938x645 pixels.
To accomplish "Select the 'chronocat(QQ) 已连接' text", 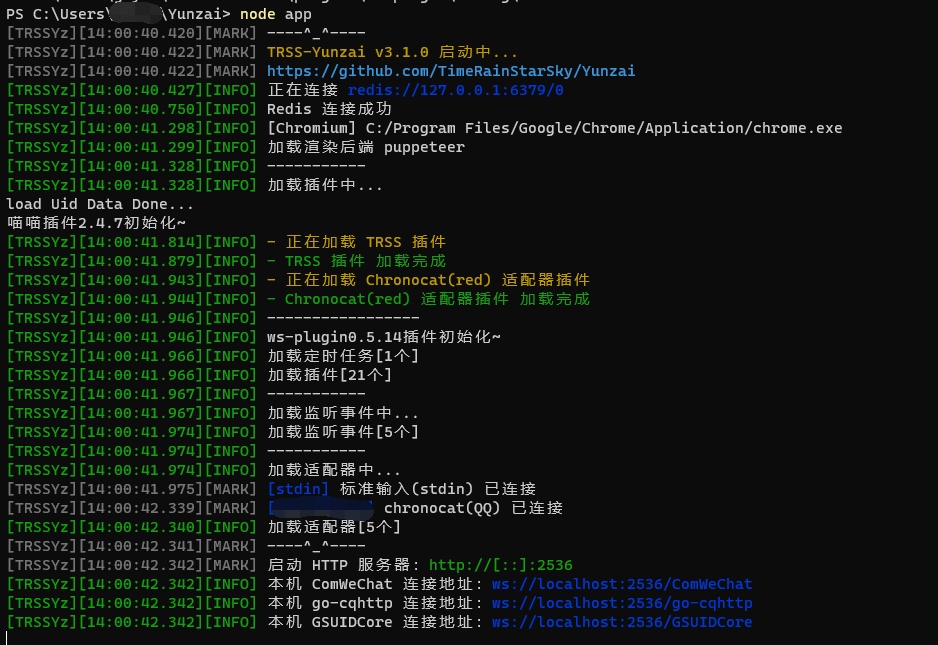I will pyautogui.click(x=473, y=509).
